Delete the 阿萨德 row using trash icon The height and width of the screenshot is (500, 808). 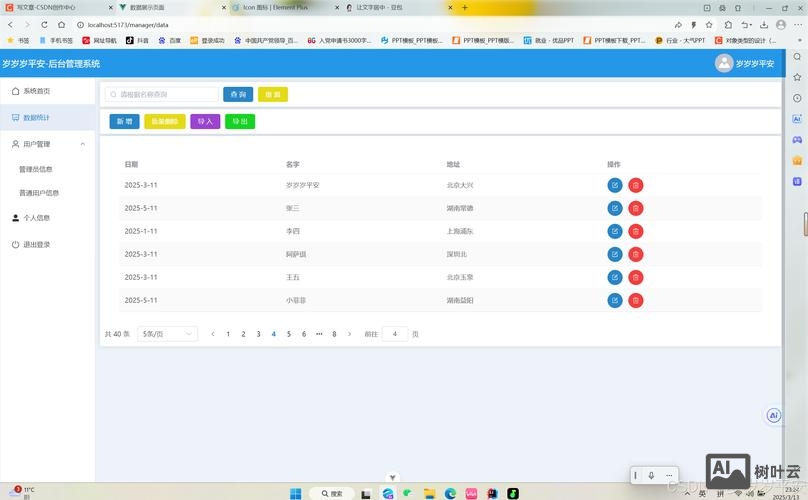[x=636, y=254]
